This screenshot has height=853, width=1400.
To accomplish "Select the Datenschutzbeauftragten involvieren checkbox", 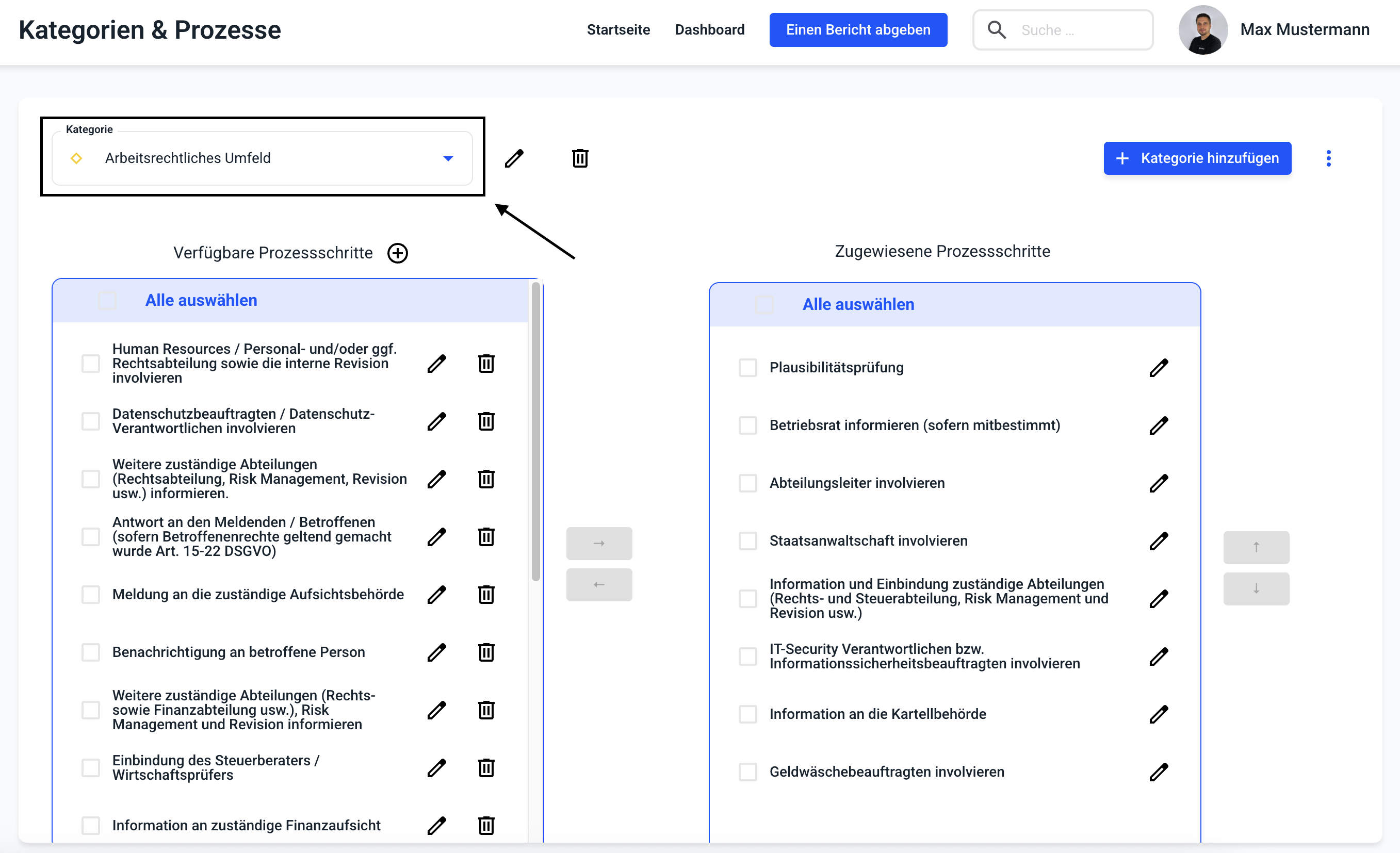I will tap(90, 421).
